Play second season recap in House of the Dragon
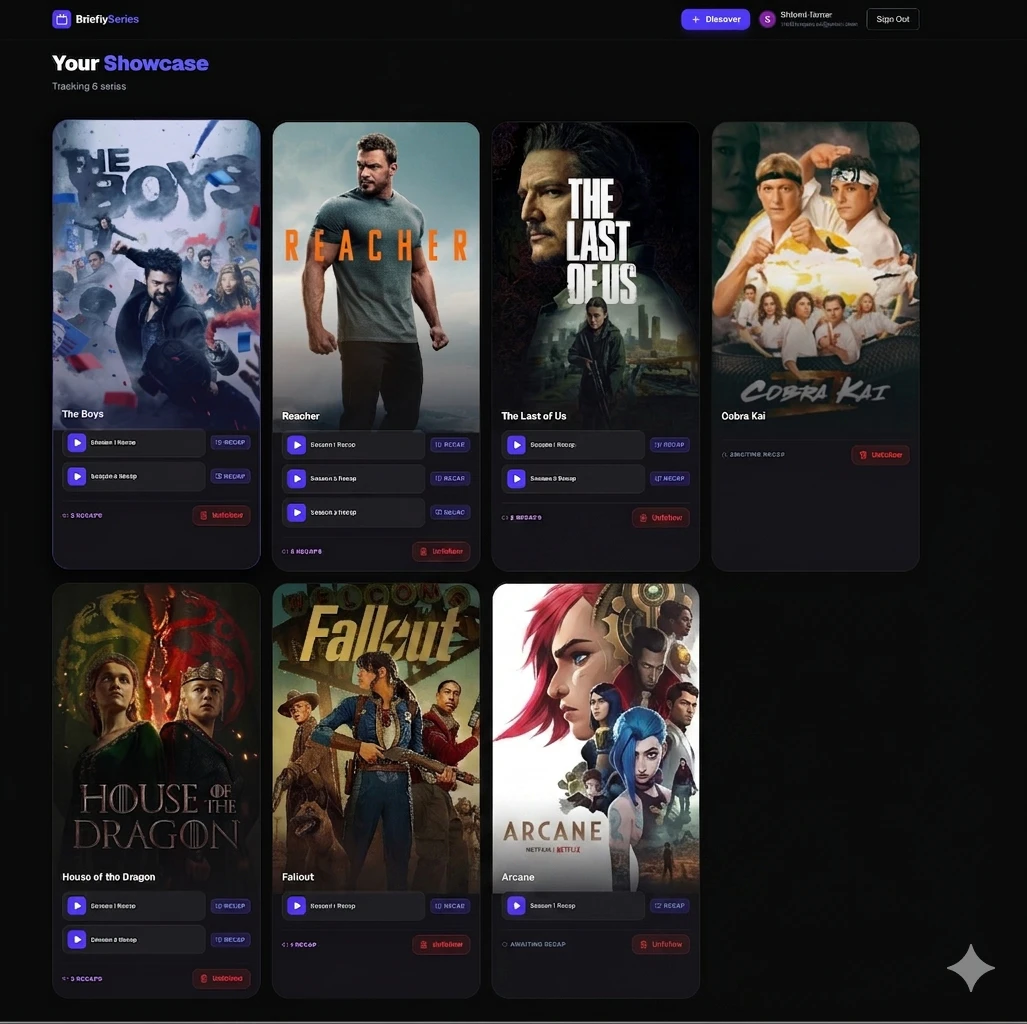 (77, 939)
